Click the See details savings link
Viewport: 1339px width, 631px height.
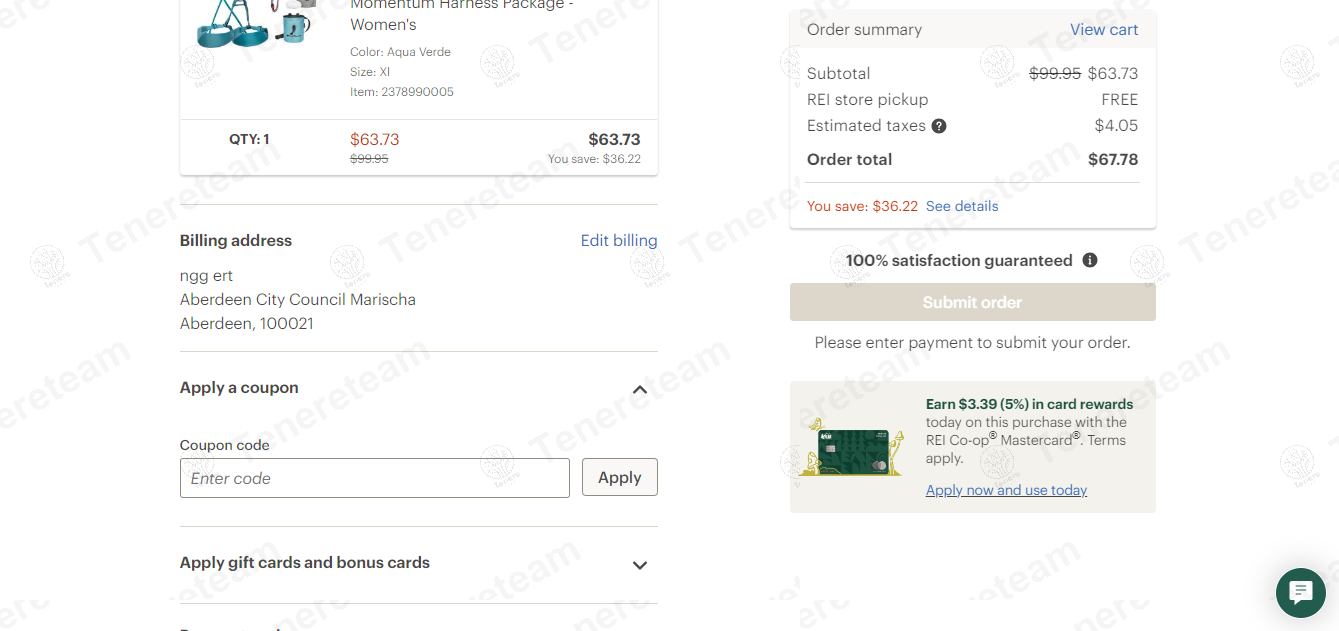[x=962, y=206]
